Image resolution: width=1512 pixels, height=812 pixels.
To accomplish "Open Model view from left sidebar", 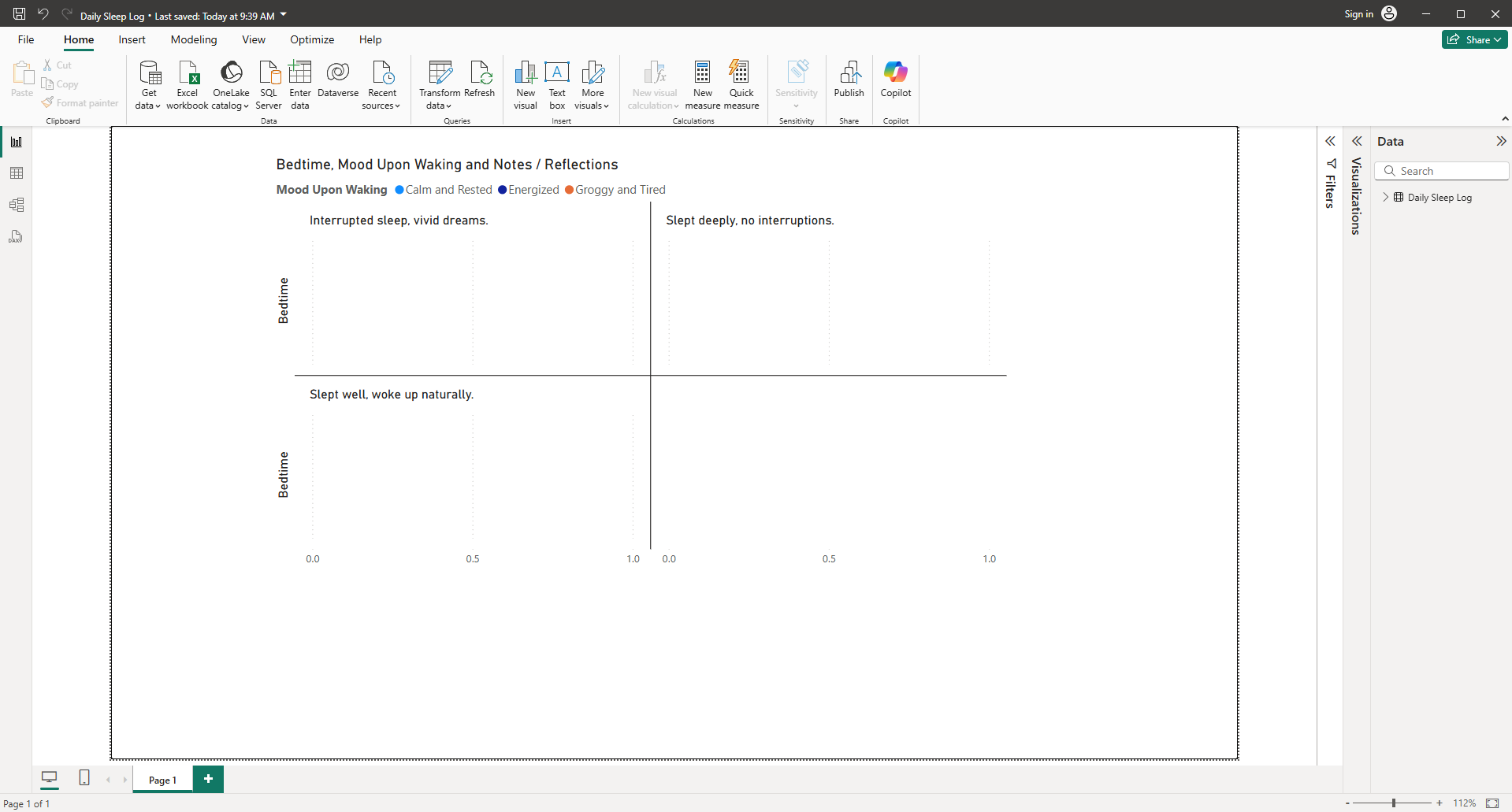I will click(16, 205).
